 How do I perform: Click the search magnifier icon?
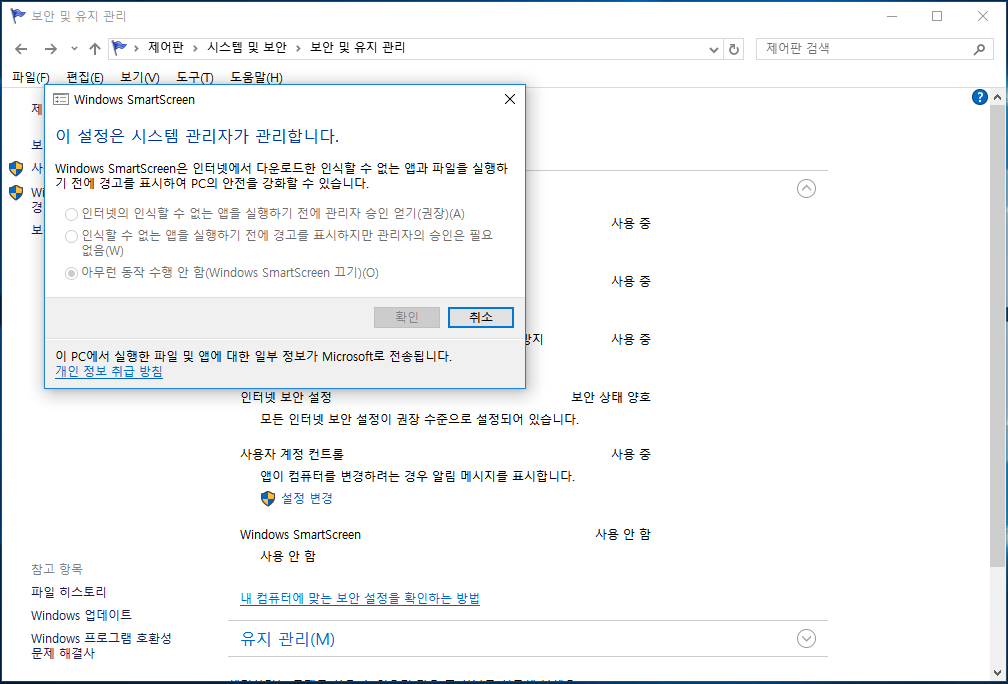(980, 48)
